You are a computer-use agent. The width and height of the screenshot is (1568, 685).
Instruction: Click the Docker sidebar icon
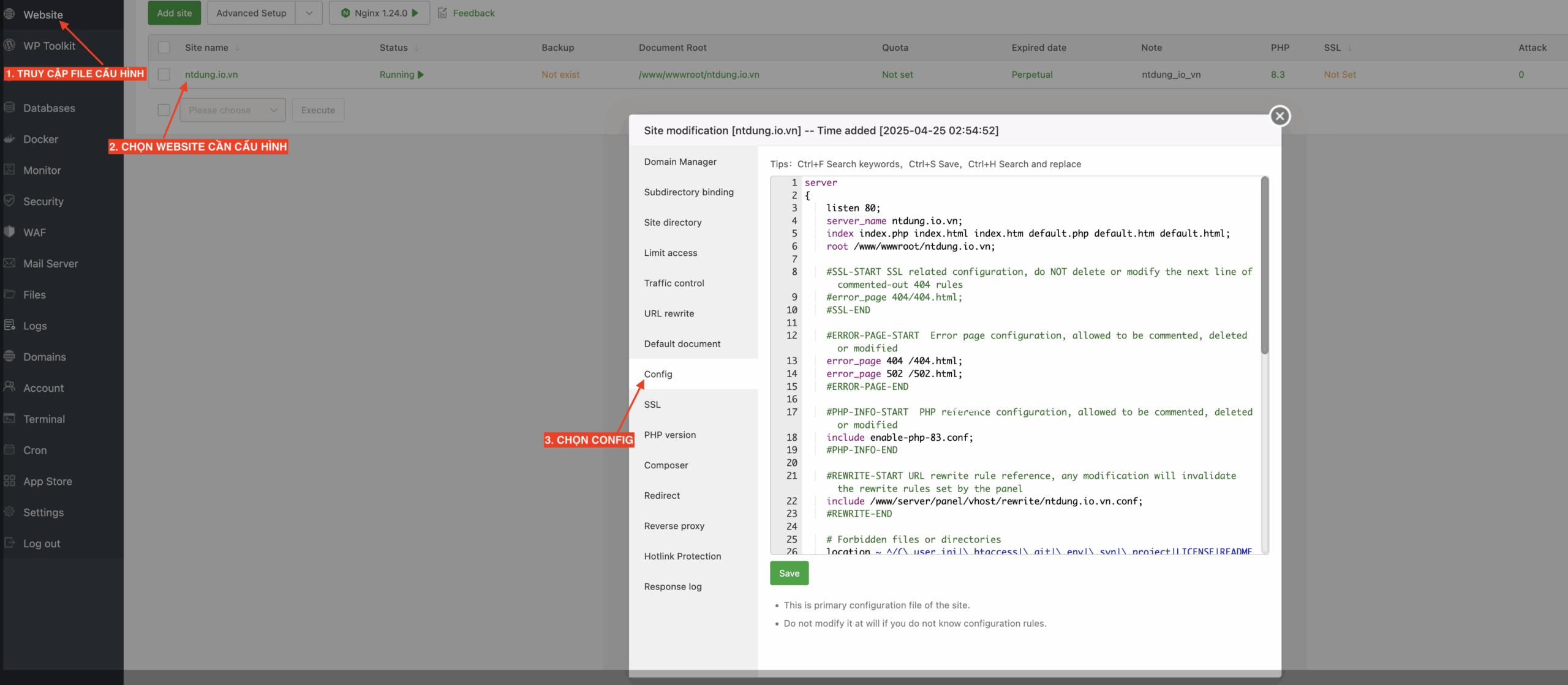coord(9,139)
